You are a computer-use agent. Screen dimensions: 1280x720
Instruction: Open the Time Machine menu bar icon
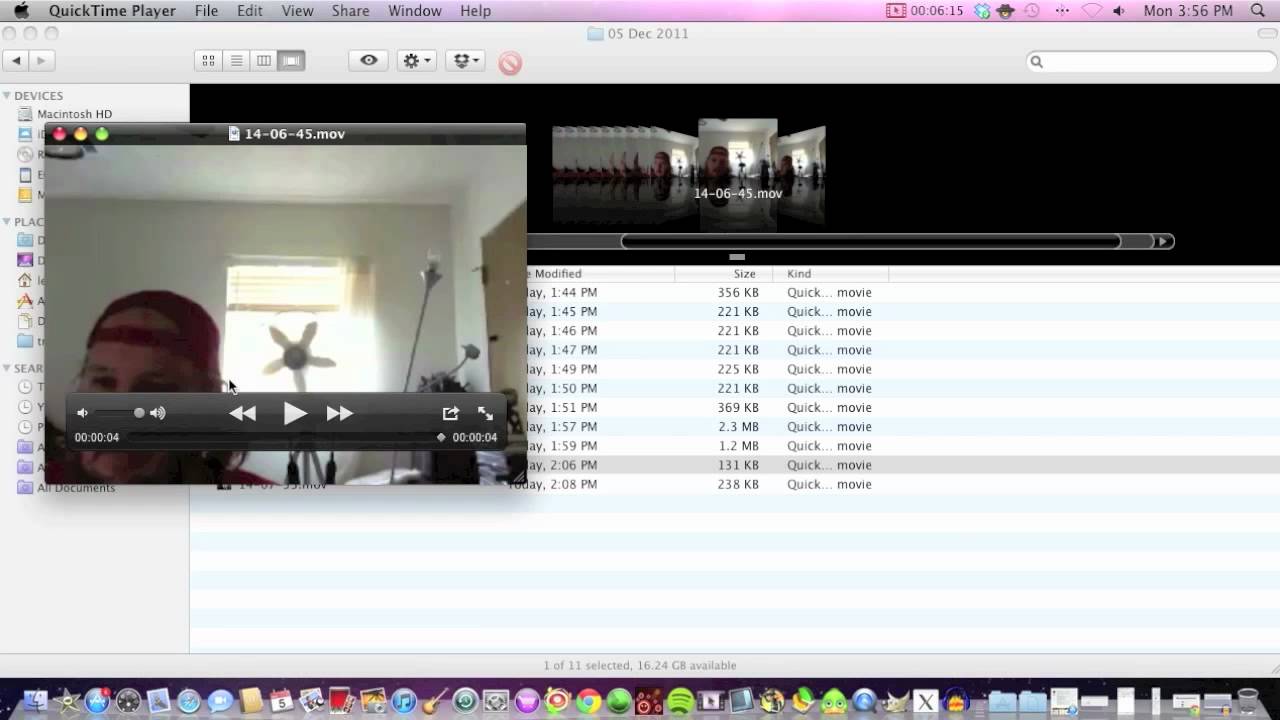coord(1032,11)
